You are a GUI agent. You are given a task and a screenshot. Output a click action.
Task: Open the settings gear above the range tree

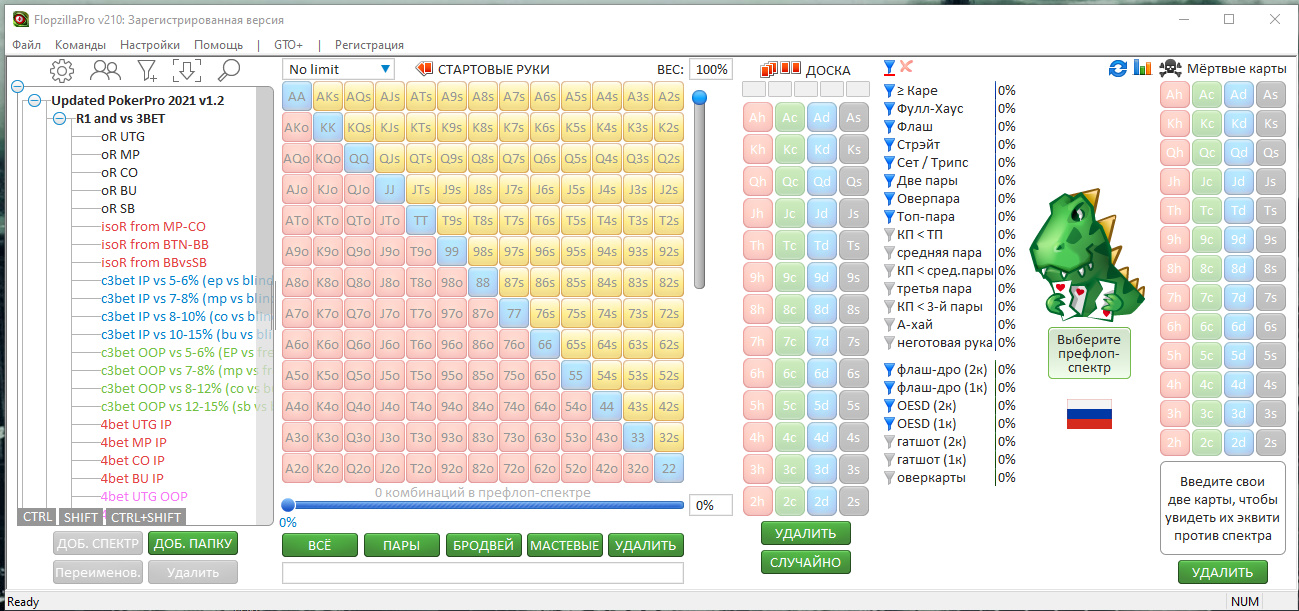(62, 70)
